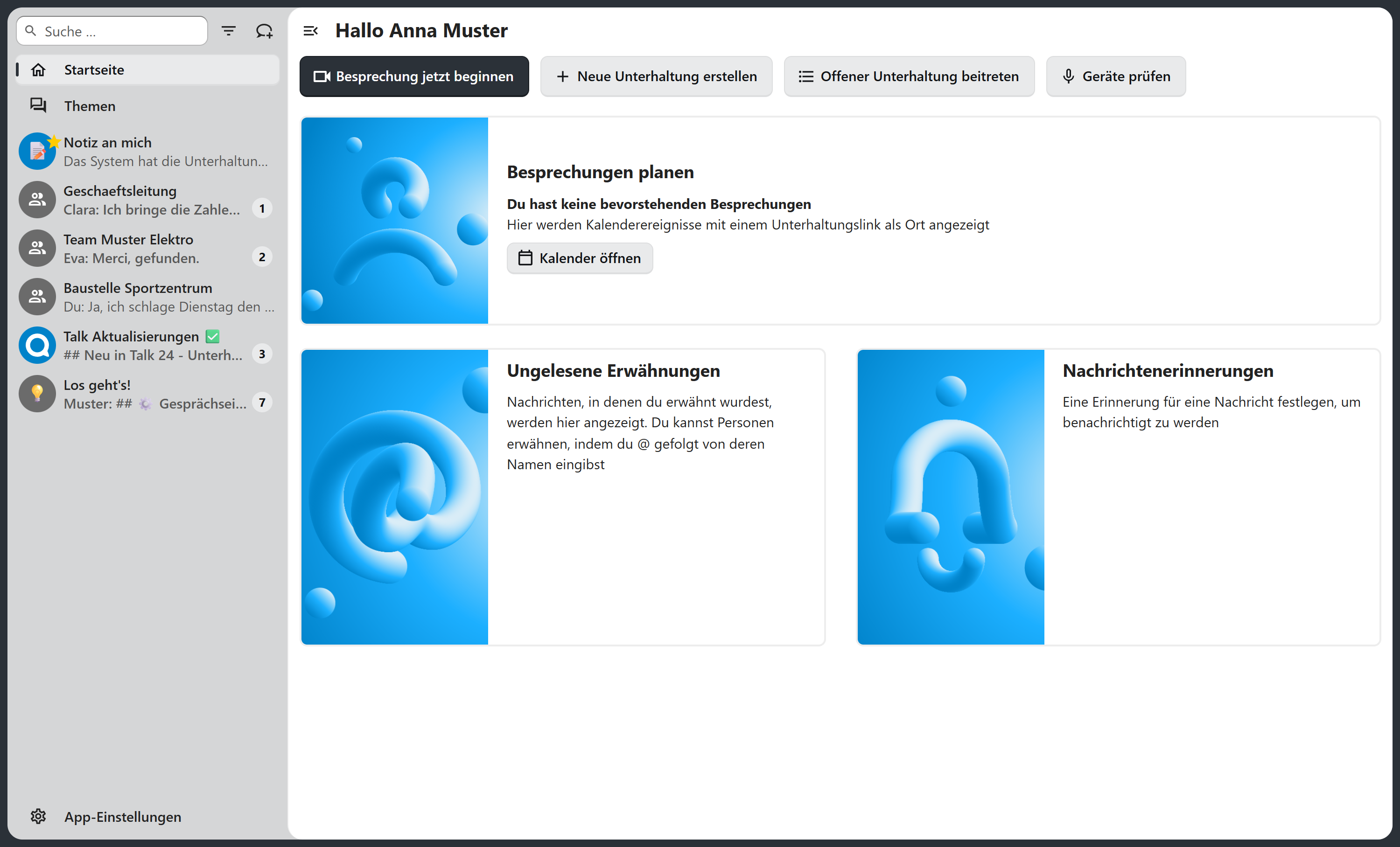Click Offener Unterhaltung beitreten
The image size is (1400, 847).
[909, 76]
